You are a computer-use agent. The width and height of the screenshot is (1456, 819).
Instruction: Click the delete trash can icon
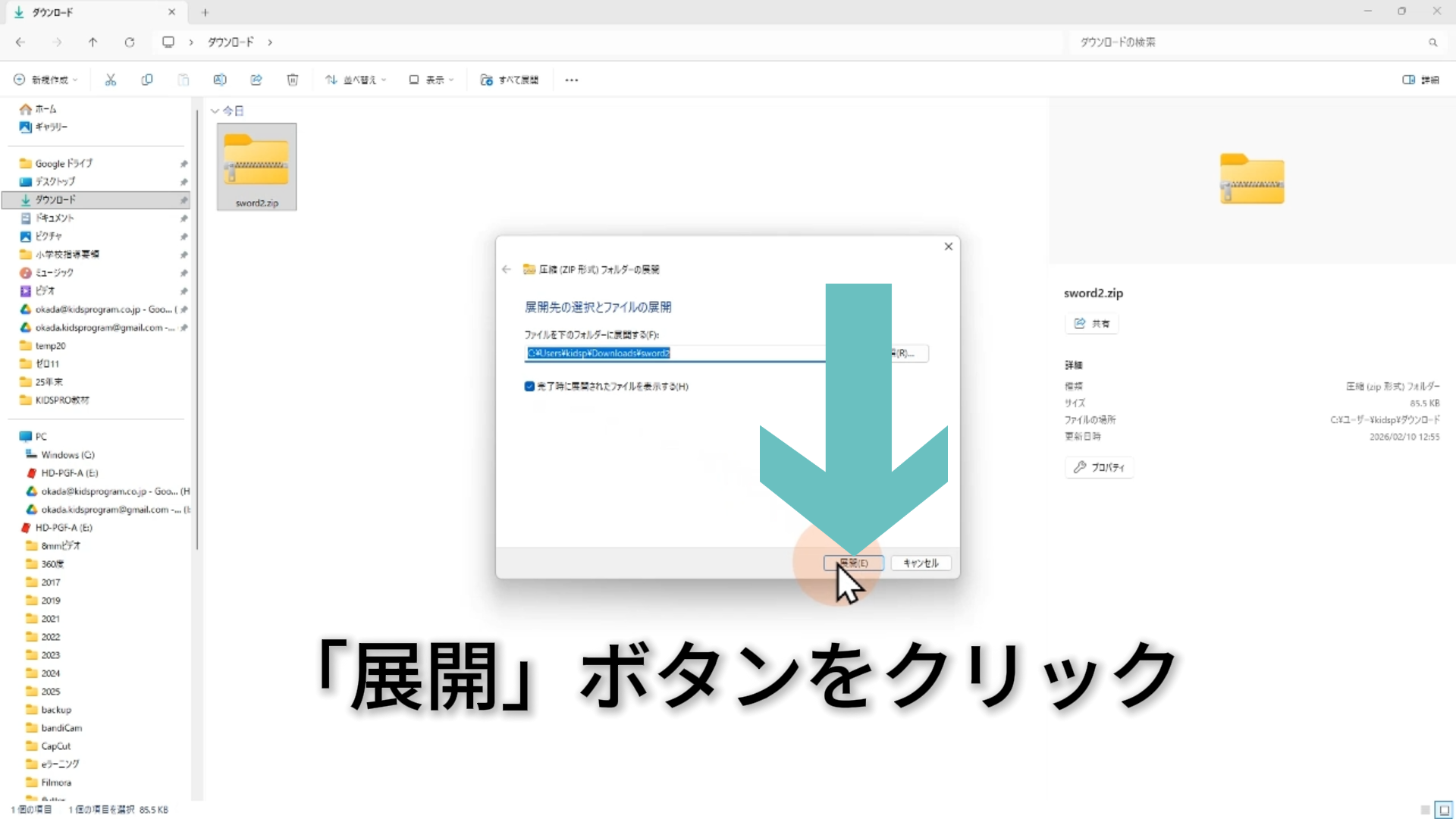[x=293, y=80]
